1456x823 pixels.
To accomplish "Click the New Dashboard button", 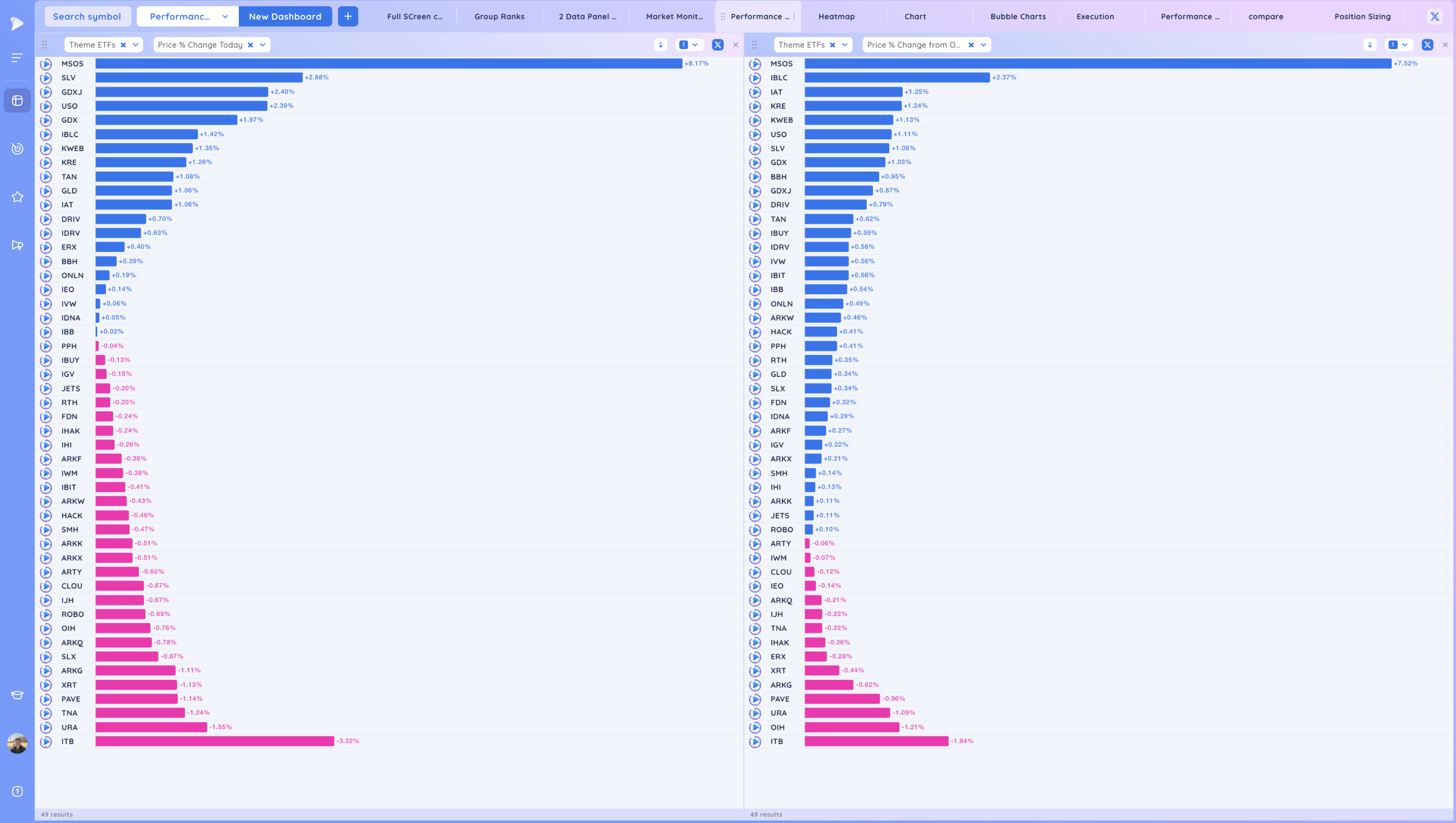I will pyautogui.click(x=285, y=16).
